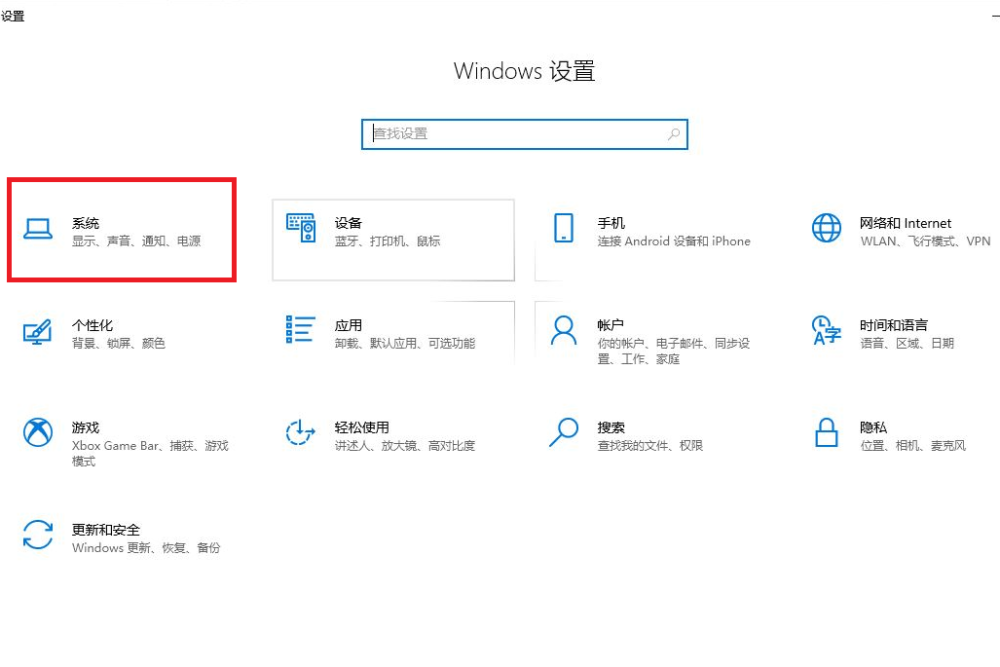Click the description 语音、区域、日期
This screenshot has width=1000, height=667.
click(907, 343)
